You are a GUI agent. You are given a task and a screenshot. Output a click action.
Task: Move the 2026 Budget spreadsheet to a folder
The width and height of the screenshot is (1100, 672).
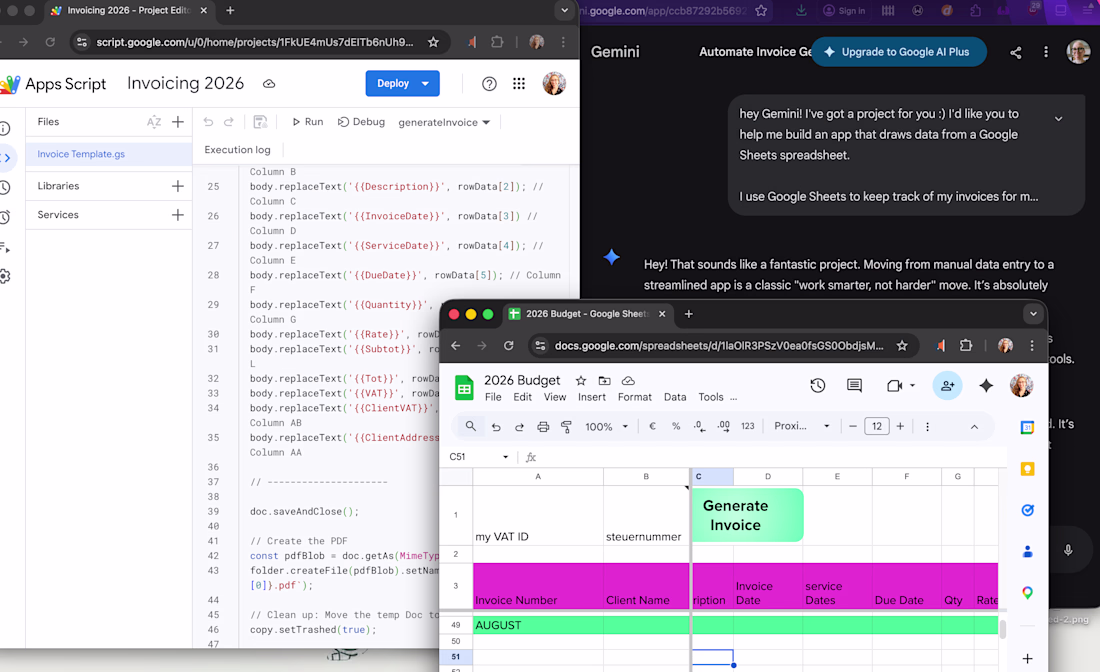pos(604,381)
